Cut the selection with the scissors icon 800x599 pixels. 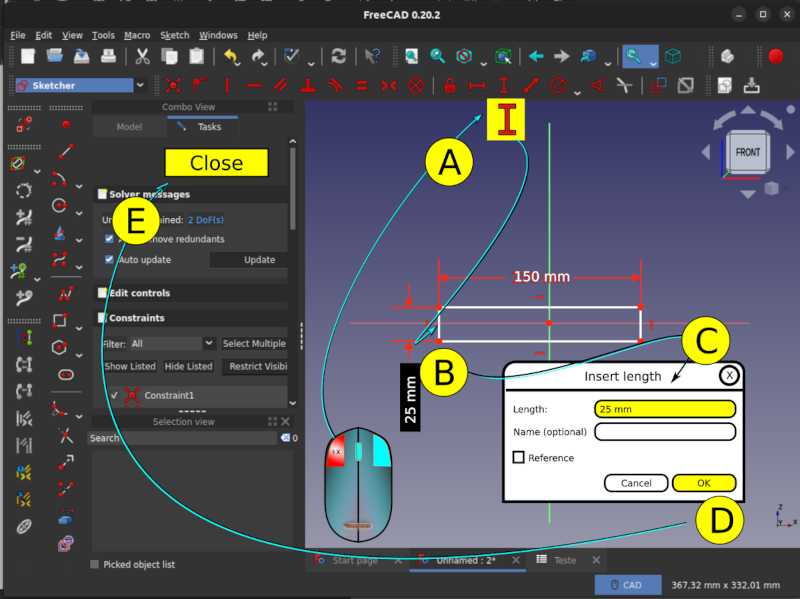coord(142,56)
